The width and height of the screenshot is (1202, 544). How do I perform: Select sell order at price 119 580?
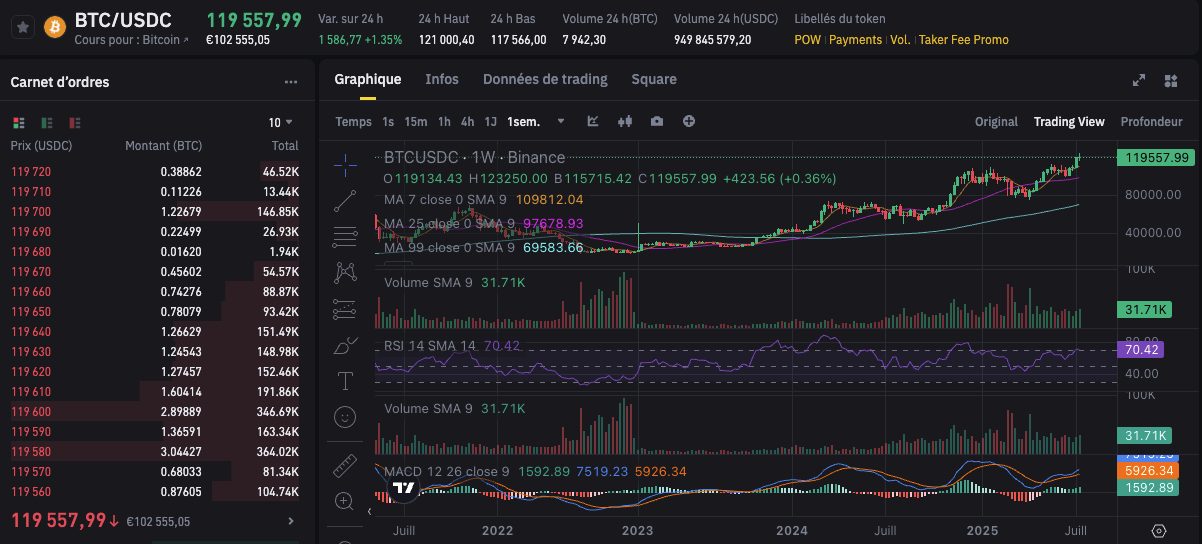tap(155, 452)
